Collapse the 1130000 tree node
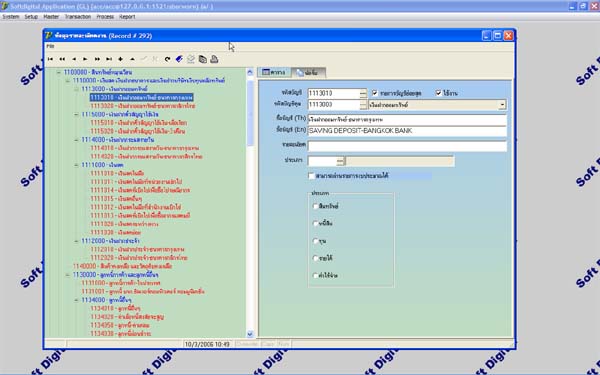The image size is (600, 375). 67,275
